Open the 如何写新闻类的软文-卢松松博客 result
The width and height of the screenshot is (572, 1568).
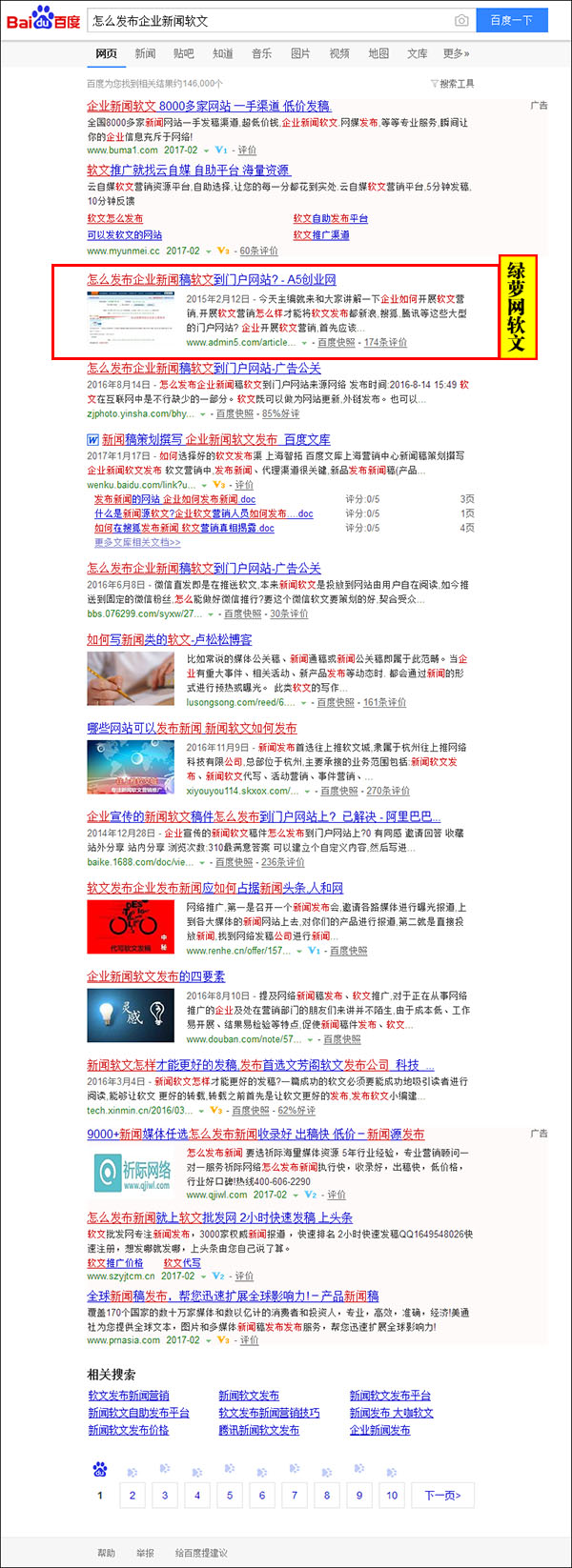(170, 639)
